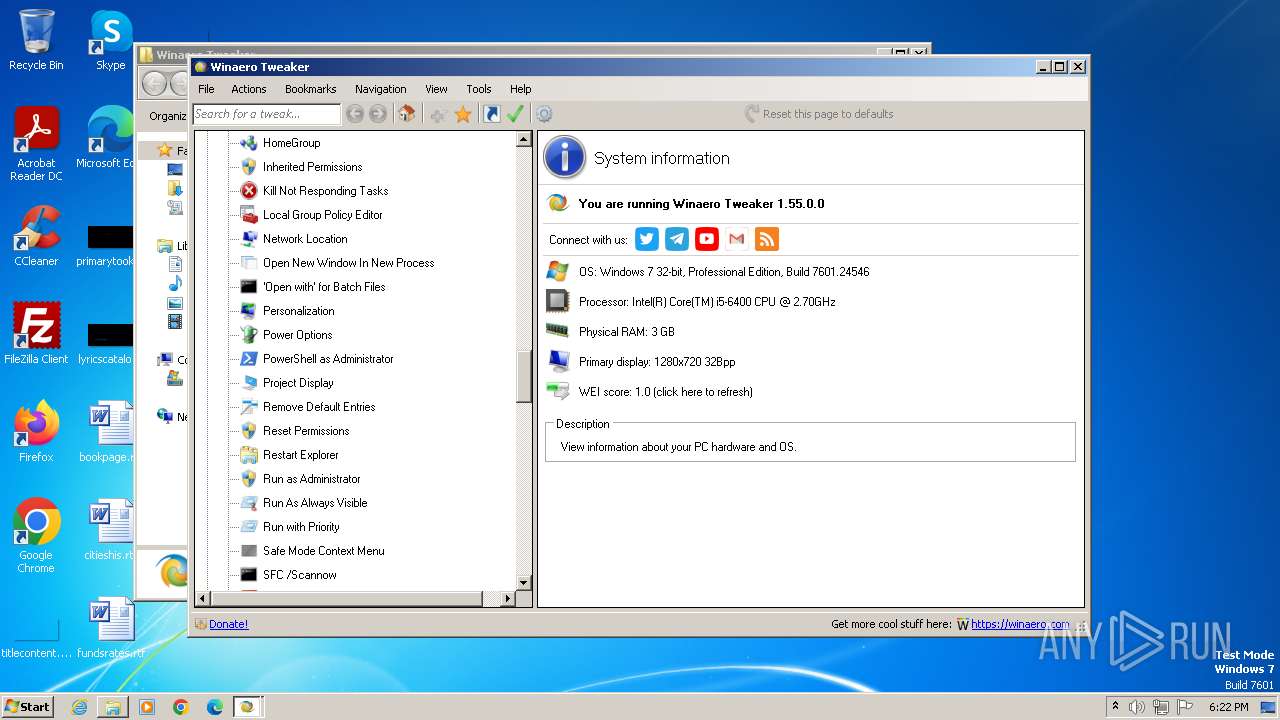
Task: Show hidden tray icons arrow
Action: point(1115,707)
